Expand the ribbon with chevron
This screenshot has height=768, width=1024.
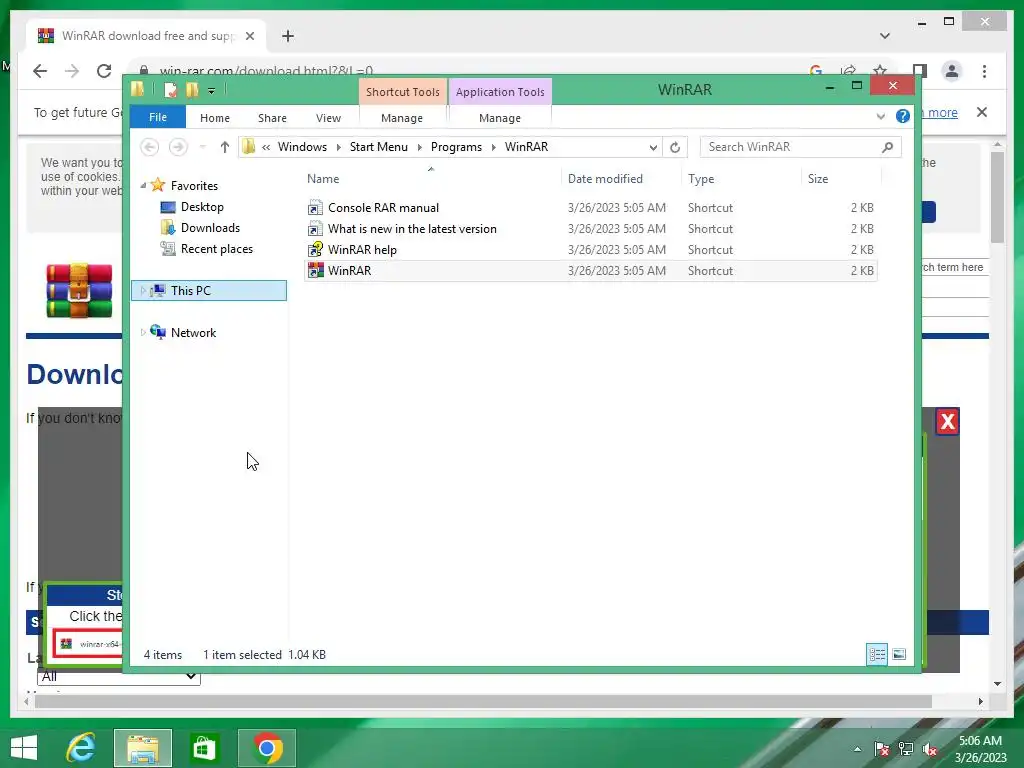click(x=880, y=117)
